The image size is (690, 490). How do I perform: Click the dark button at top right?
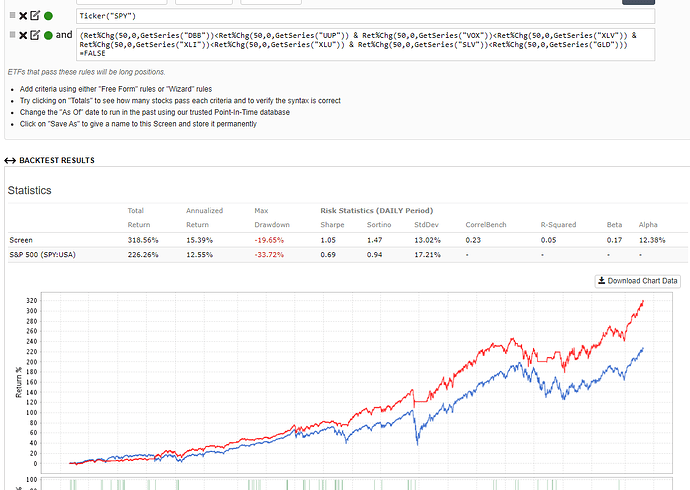tap(667, 1)
